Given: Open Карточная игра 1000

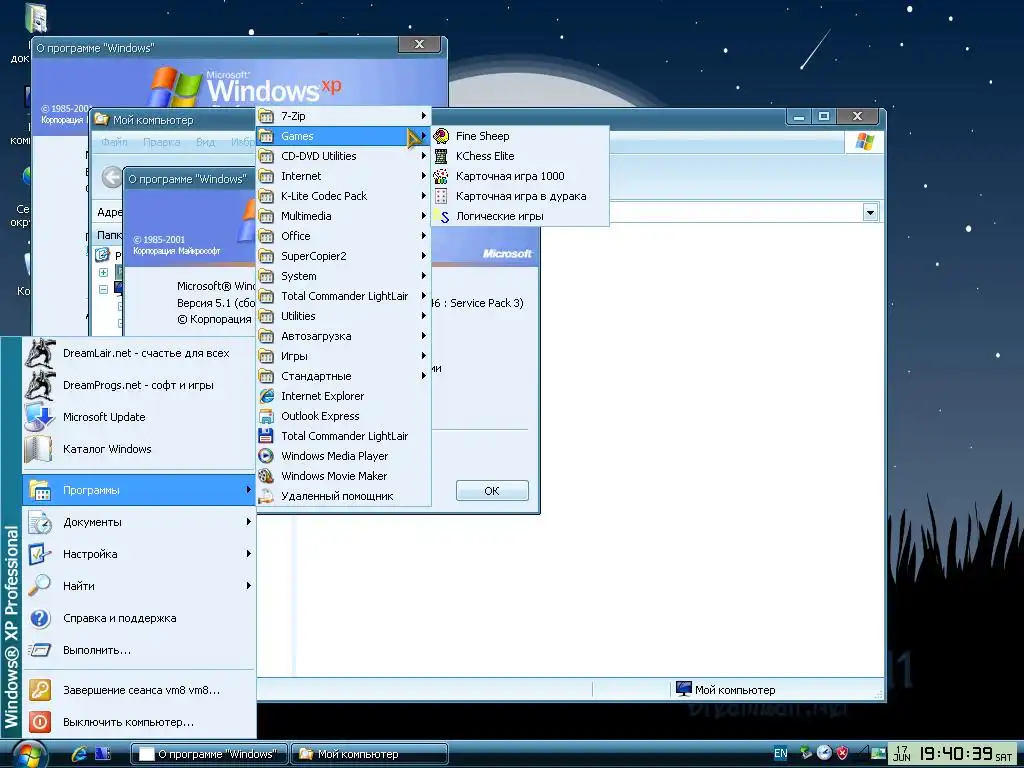Looking at the screenshot, I should 520,176.
